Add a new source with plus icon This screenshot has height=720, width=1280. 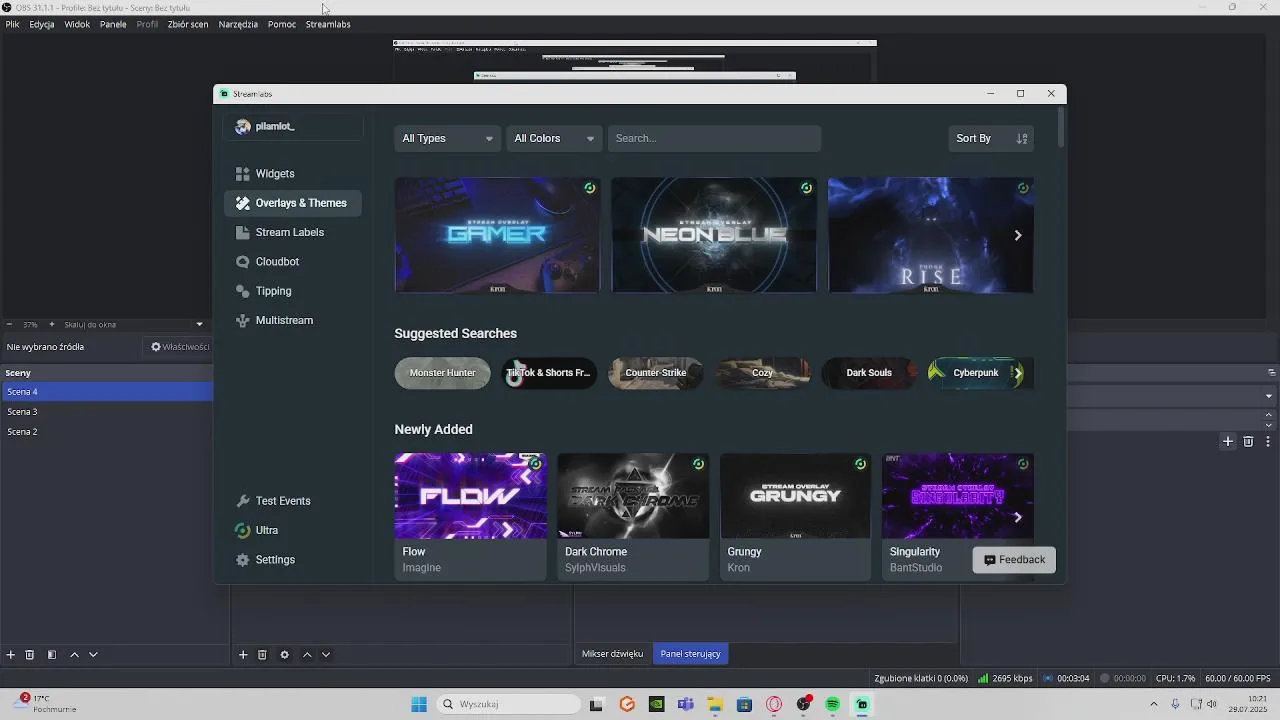click(x=243, y=655)
